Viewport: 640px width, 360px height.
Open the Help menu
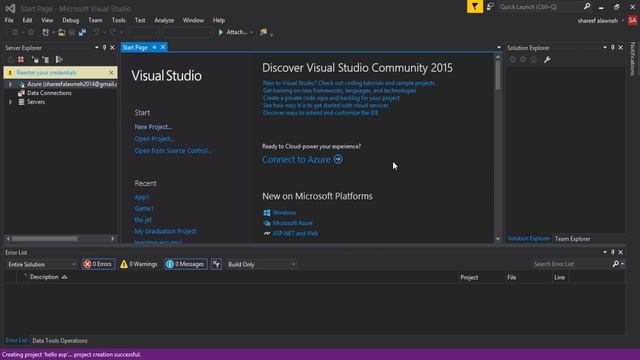tap(219, 20)
